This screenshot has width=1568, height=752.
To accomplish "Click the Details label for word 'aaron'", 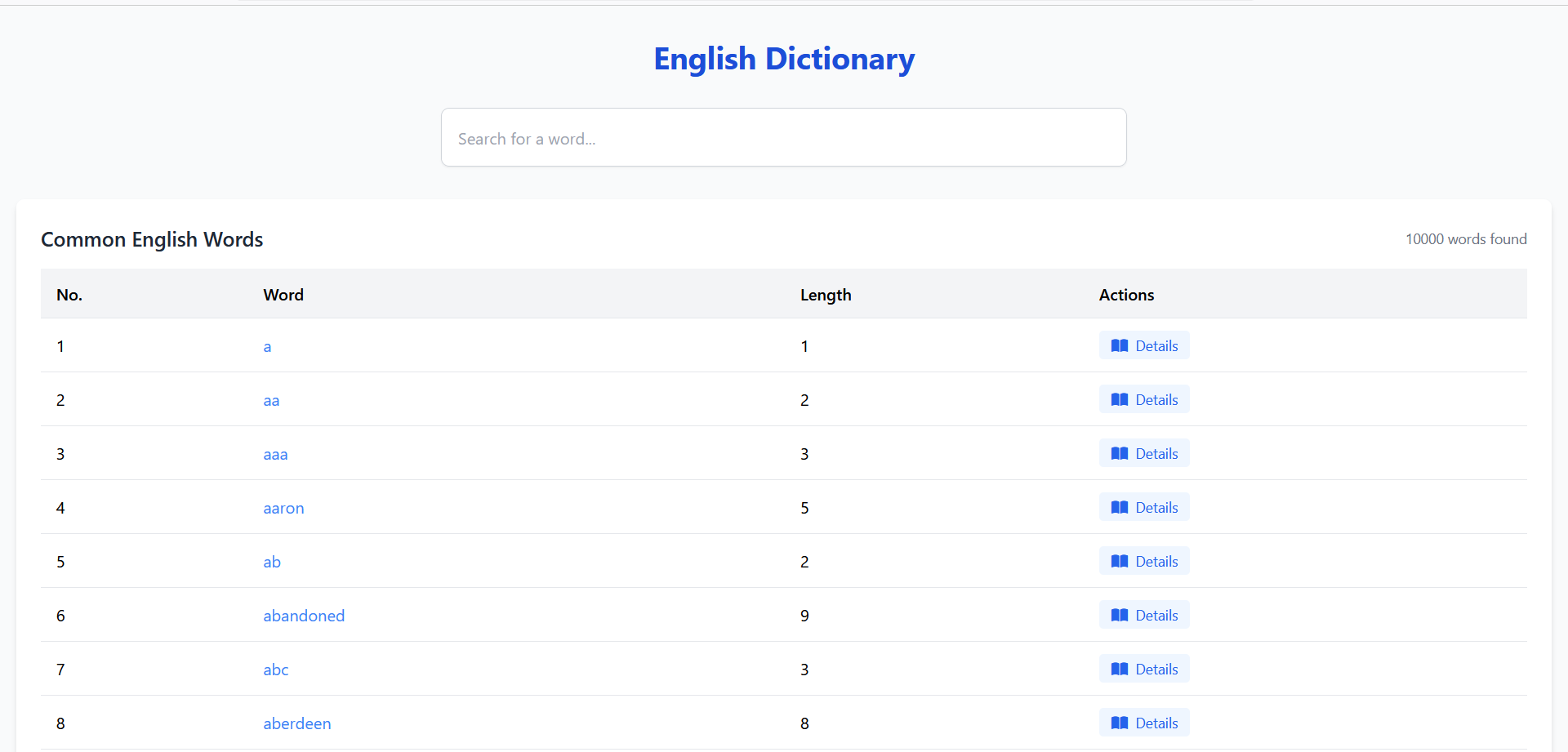I will click(1156, 508).
